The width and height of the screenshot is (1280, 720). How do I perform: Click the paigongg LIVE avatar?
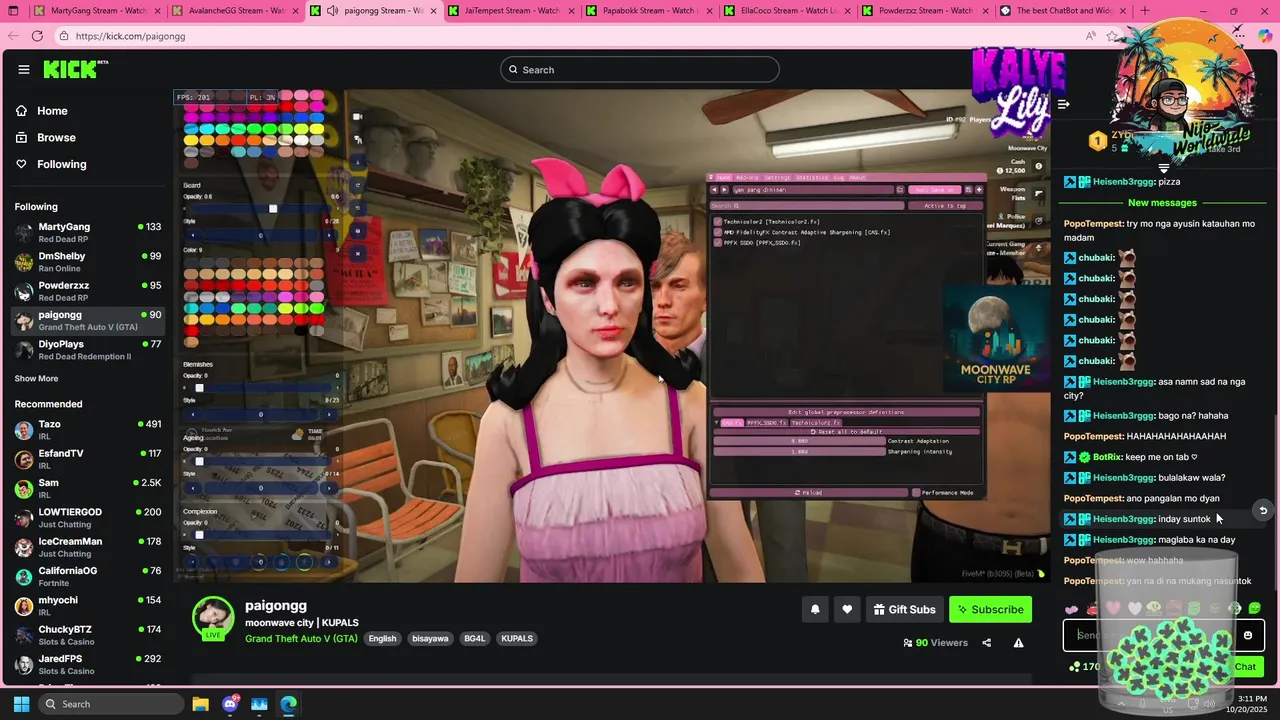tap(213, 618)
